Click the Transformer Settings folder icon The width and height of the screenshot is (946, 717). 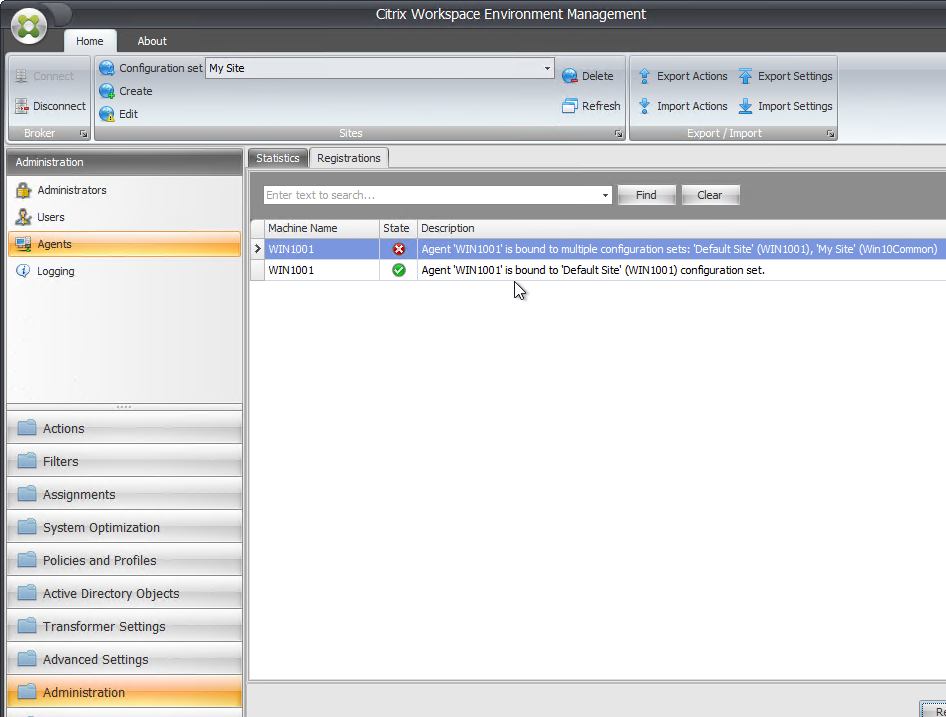pyautogui.click(x=27, y=626)
